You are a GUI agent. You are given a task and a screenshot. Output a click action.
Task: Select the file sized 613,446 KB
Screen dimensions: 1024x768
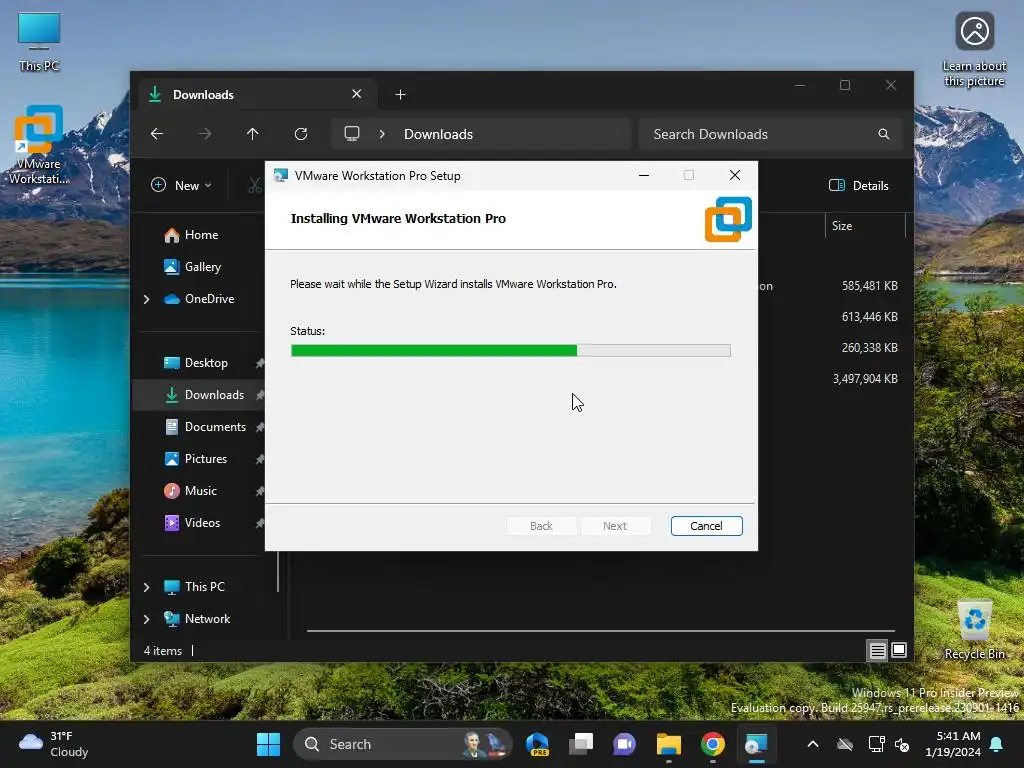(x=869, y=317)
